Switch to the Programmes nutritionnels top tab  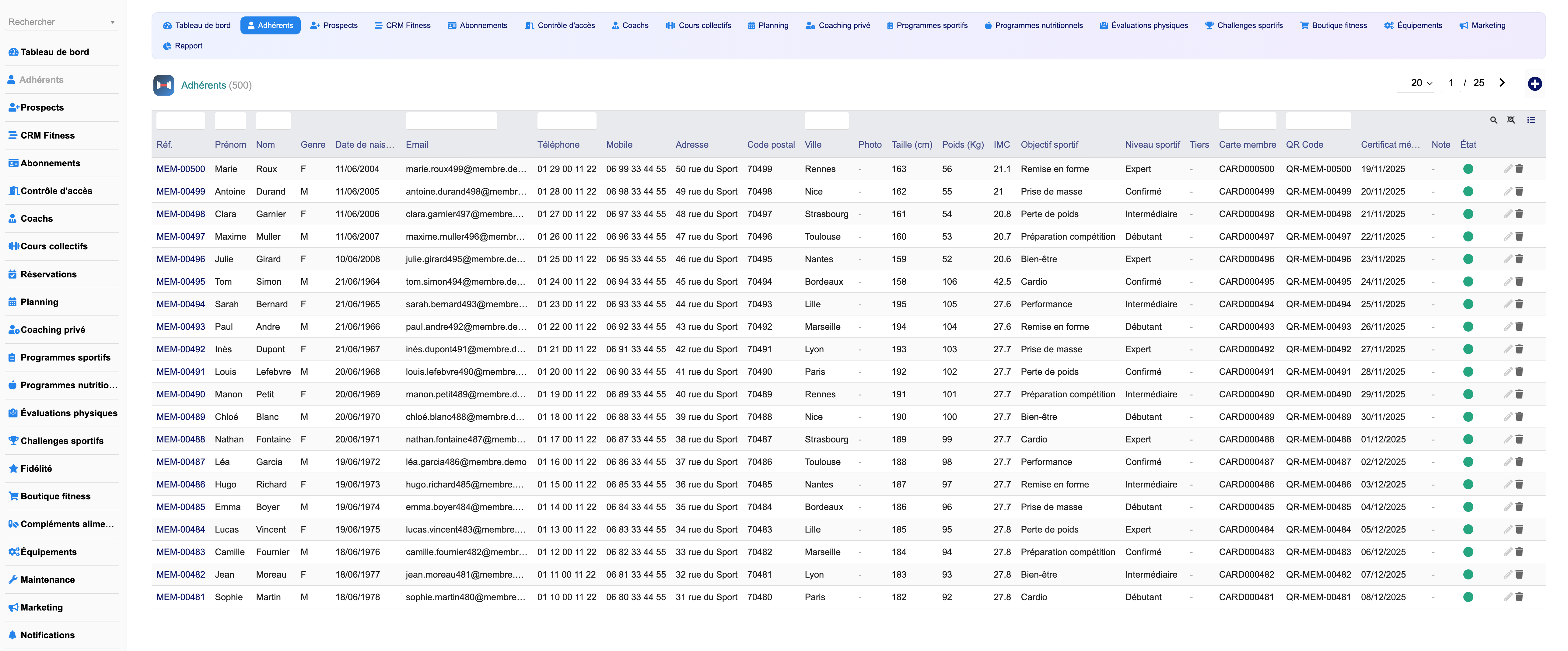point(1033,26)
